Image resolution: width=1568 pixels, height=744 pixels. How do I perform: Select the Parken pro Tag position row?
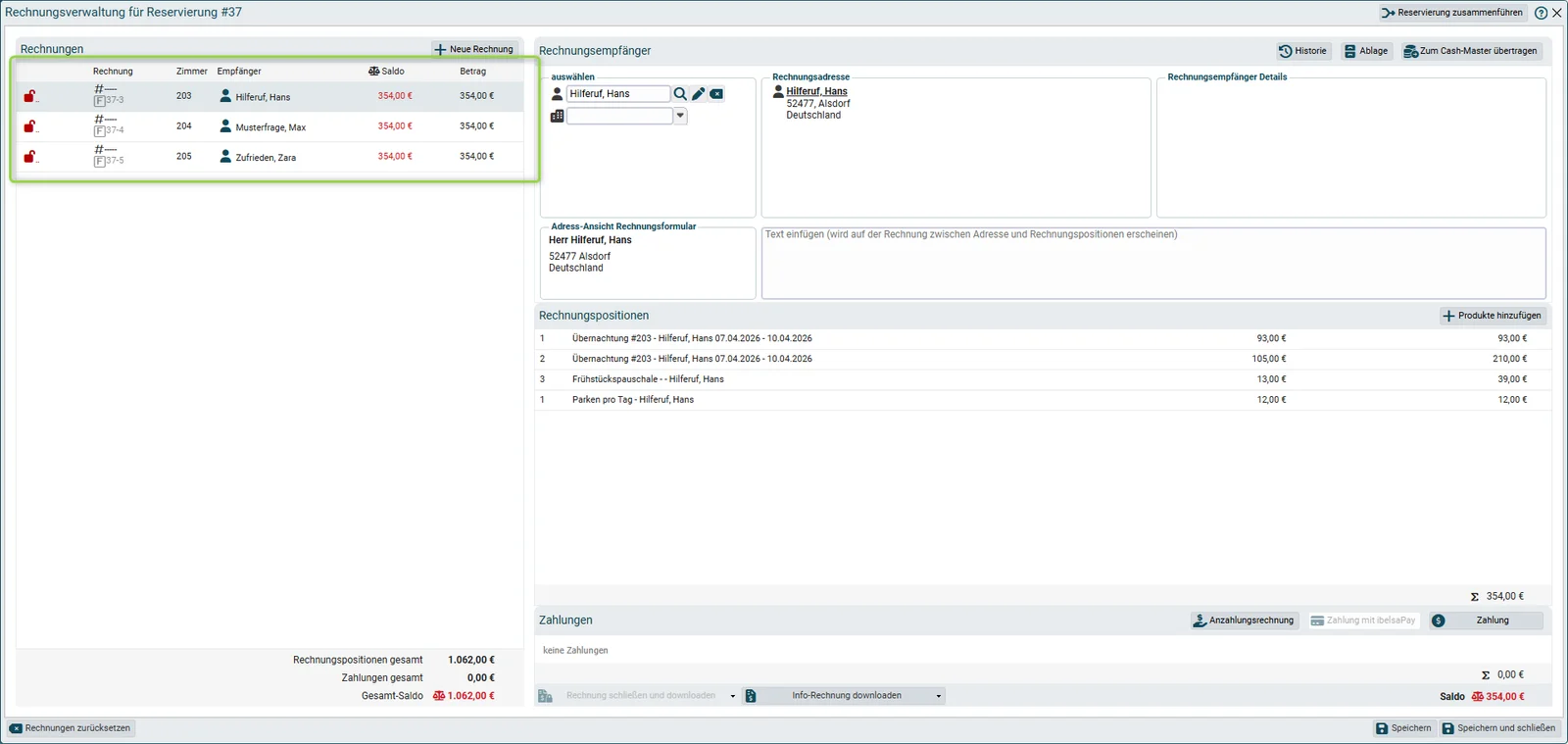tap(1043, 400)
